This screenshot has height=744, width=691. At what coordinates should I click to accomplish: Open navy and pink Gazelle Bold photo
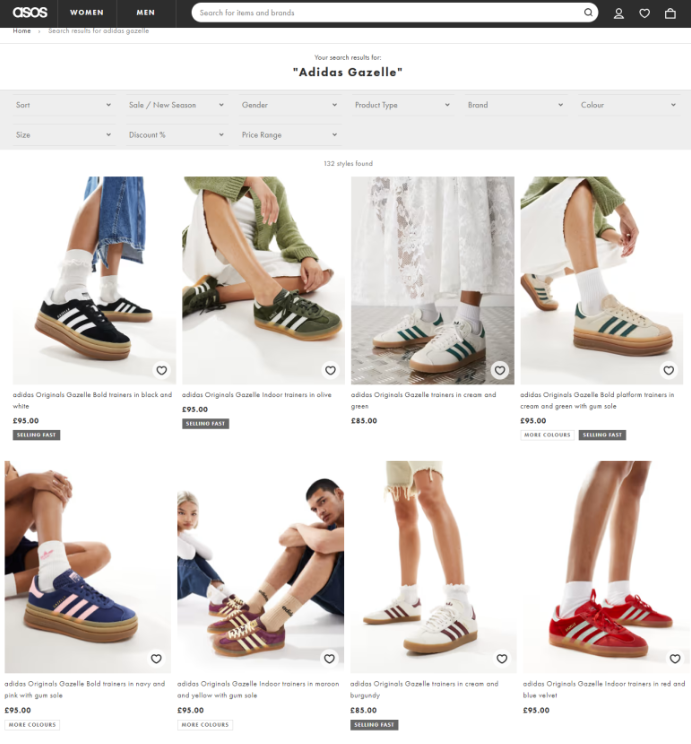(88, 567)
